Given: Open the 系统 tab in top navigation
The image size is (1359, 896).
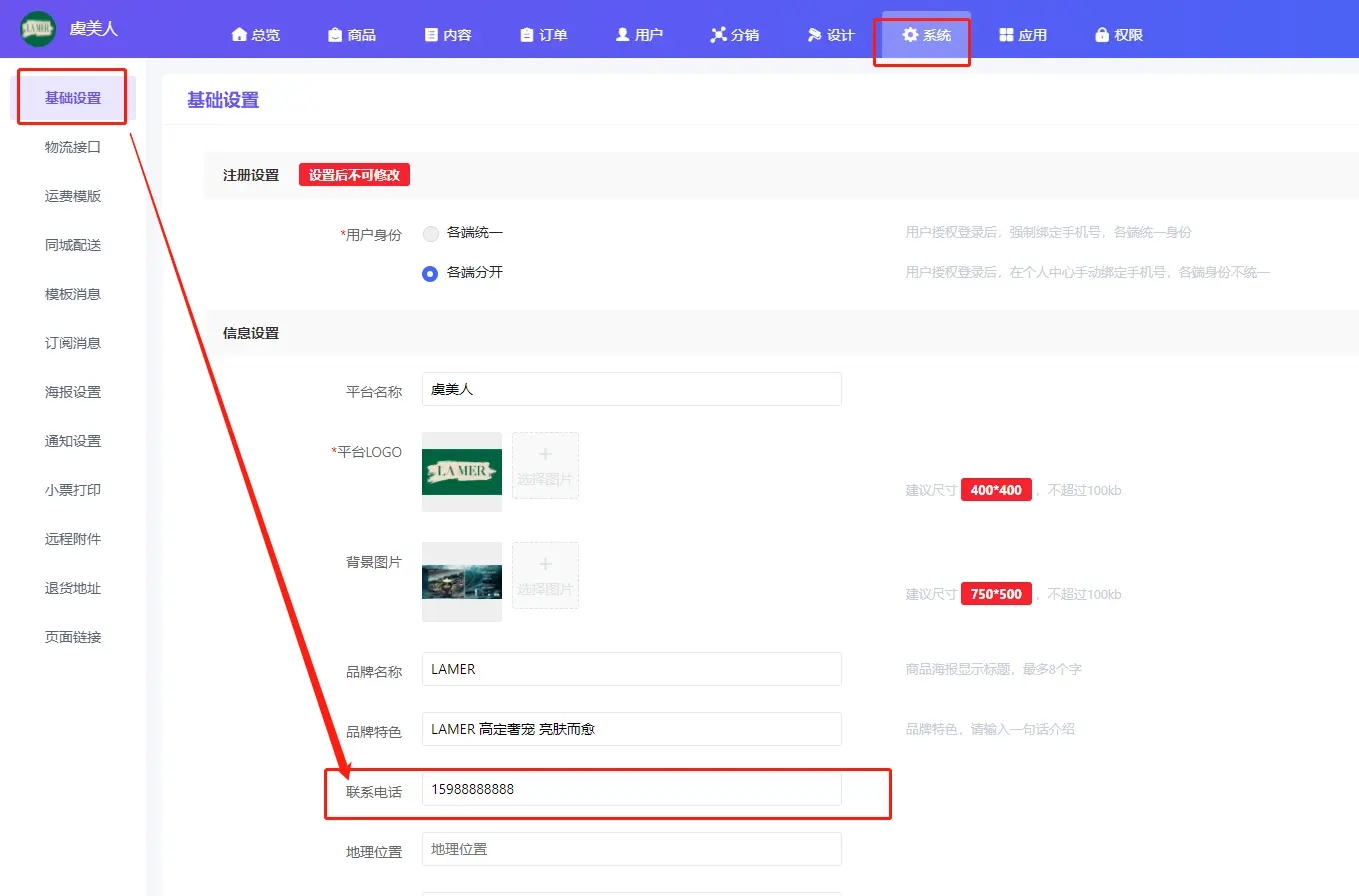Looking at the screenshot, I should coord(926,35).
